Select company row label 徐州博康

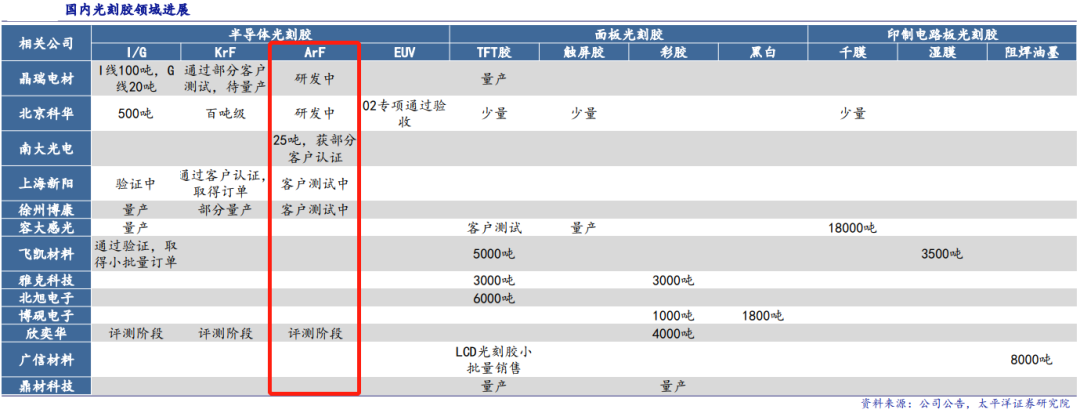46,210
